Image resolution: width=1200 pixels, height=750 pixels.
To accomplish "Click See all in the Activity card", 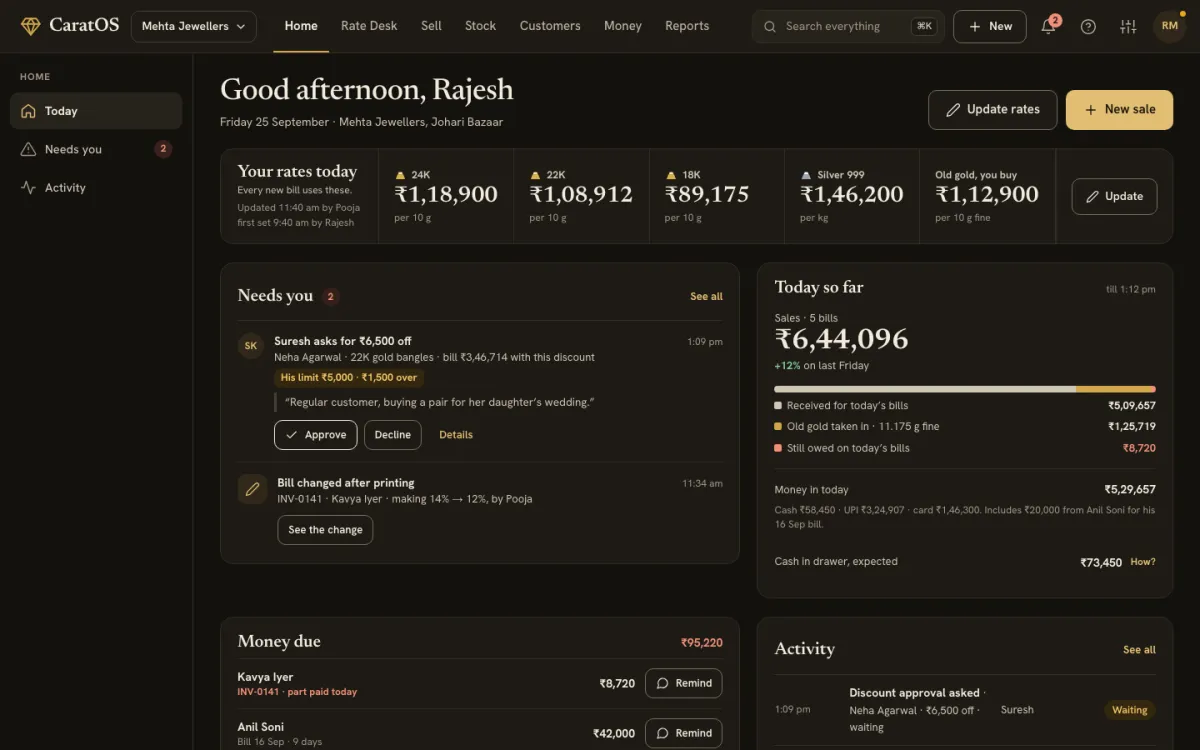I will pos(1139,650).
